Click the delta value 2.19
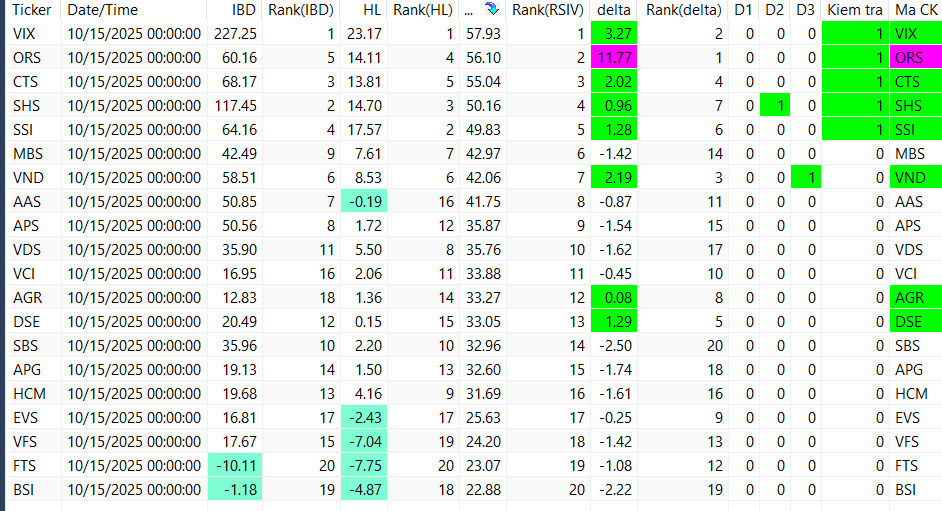The image size is (942, 511). 614,178
